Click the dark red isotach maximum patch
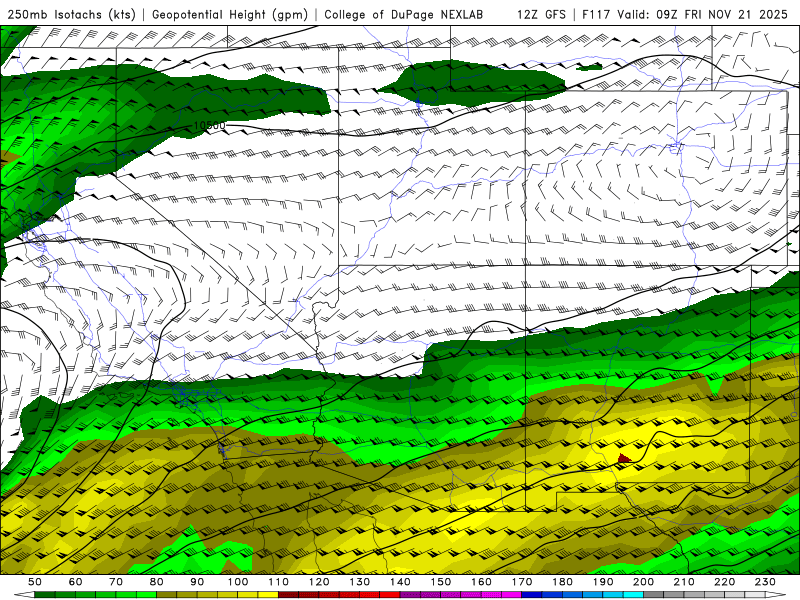800x600 pixels. tap(624, 458)
